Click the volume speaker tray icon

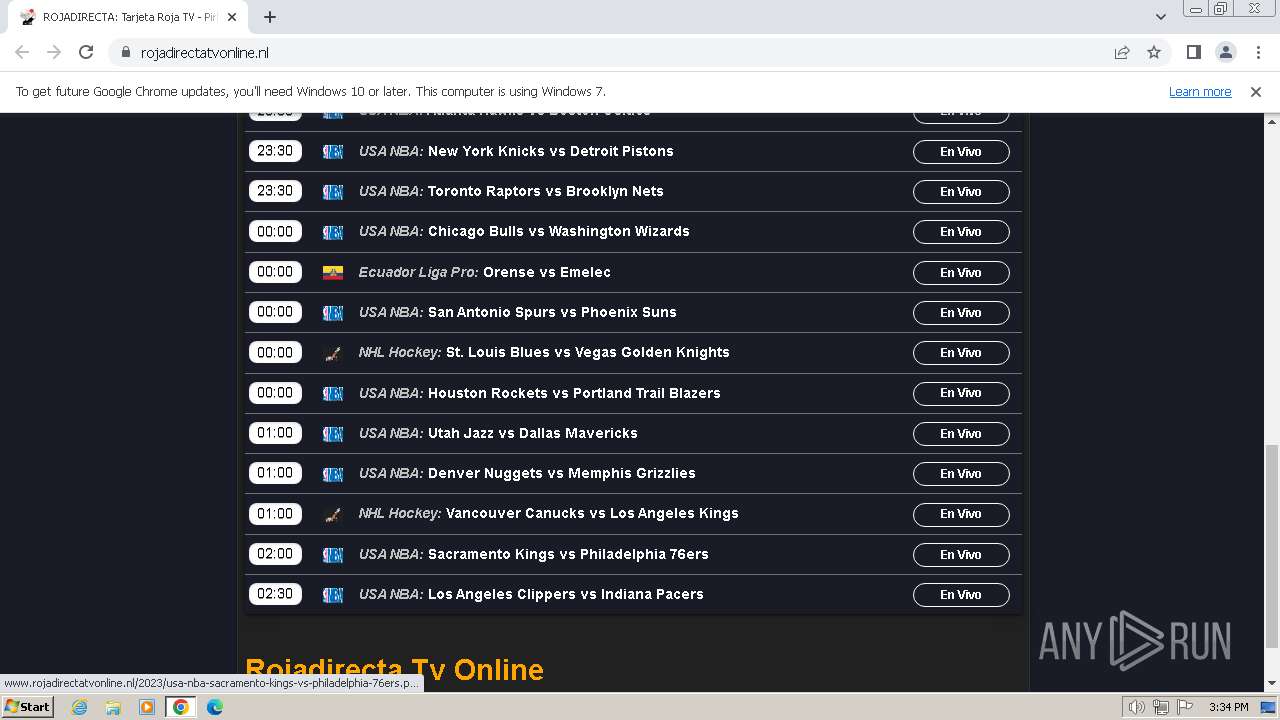point(1137,707)
